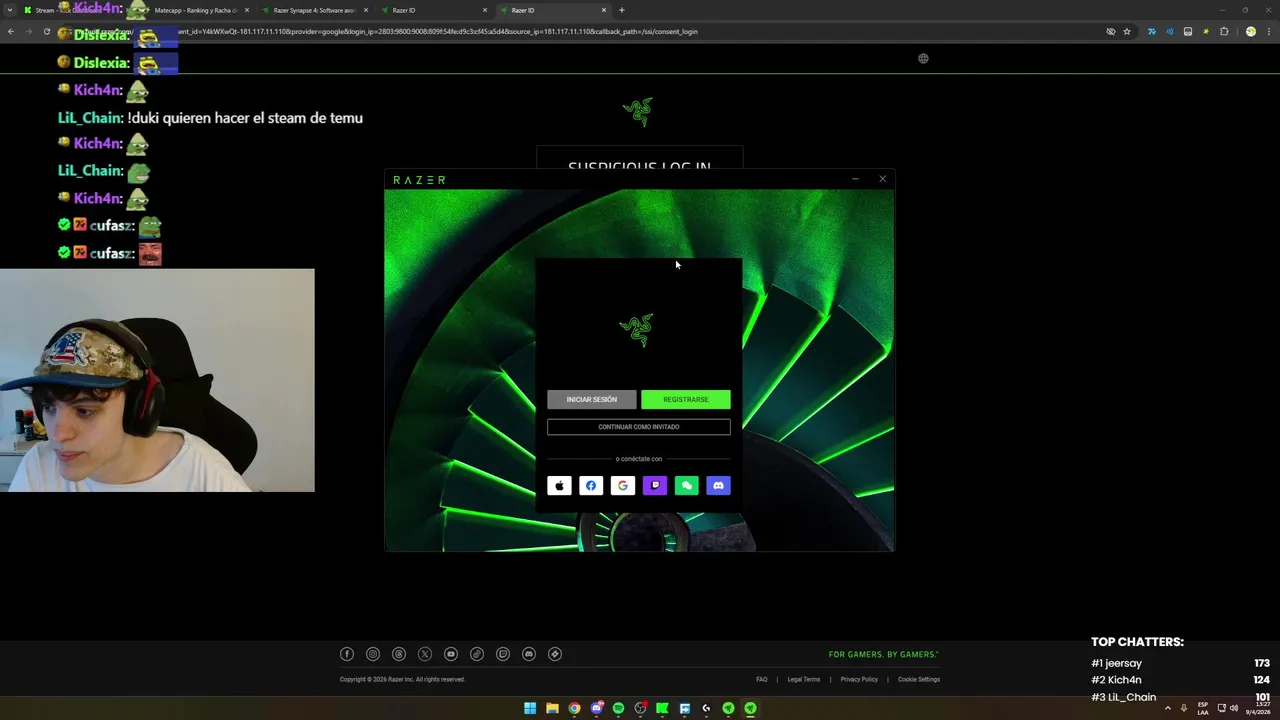
Task: Click the INICIAR SESIÓN button
Action: (592, 399)
